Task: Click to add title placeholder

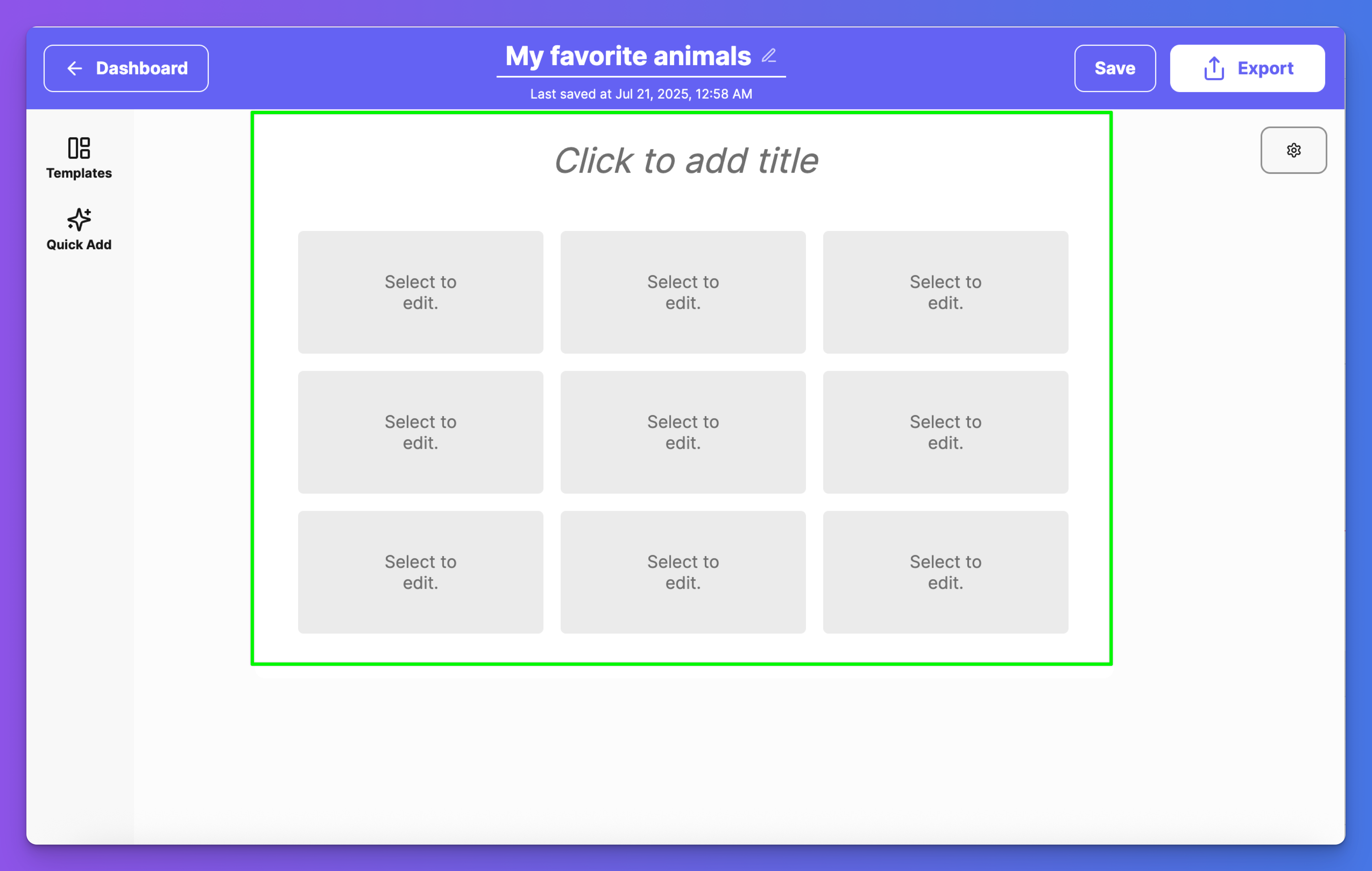Action: click(685, 161)
